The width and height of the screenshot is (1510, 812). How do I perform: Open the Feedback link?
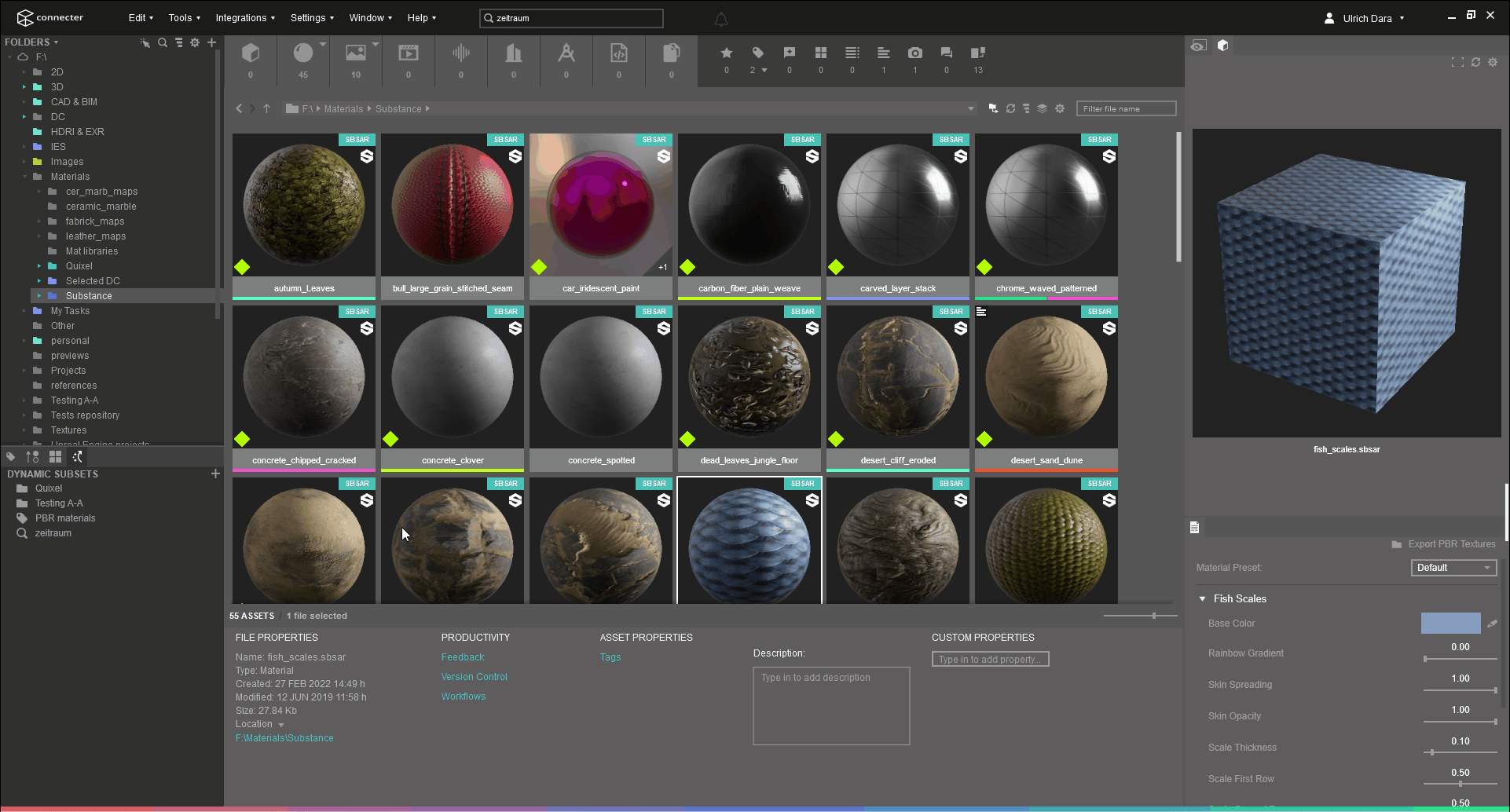point(463,657)
